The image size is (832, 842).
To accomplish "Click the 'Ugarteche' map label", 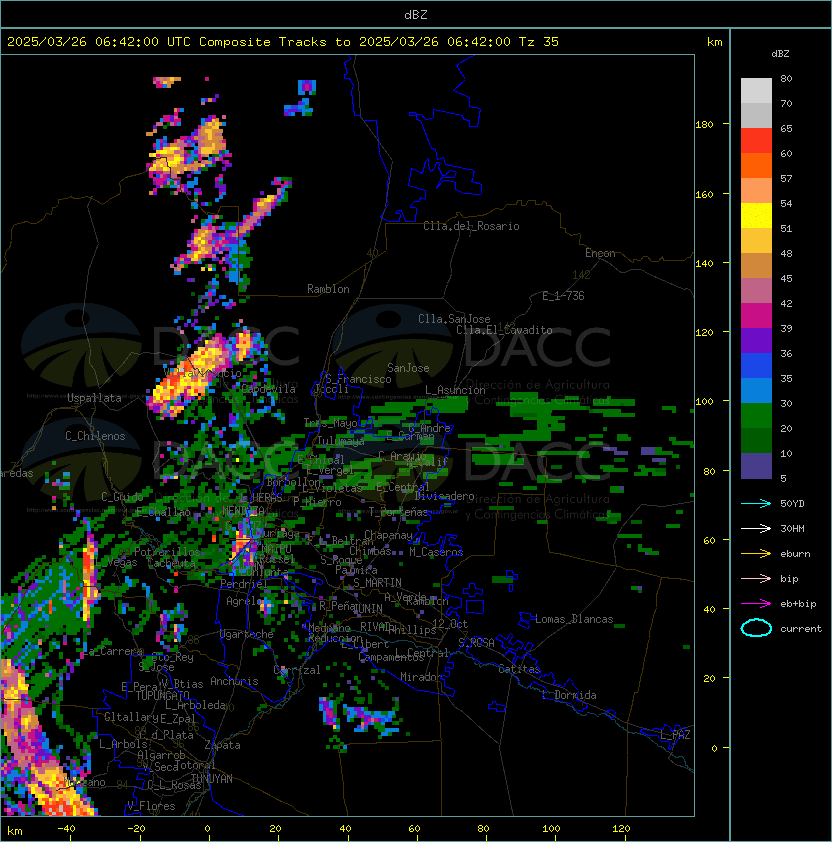I will (247, 634).
